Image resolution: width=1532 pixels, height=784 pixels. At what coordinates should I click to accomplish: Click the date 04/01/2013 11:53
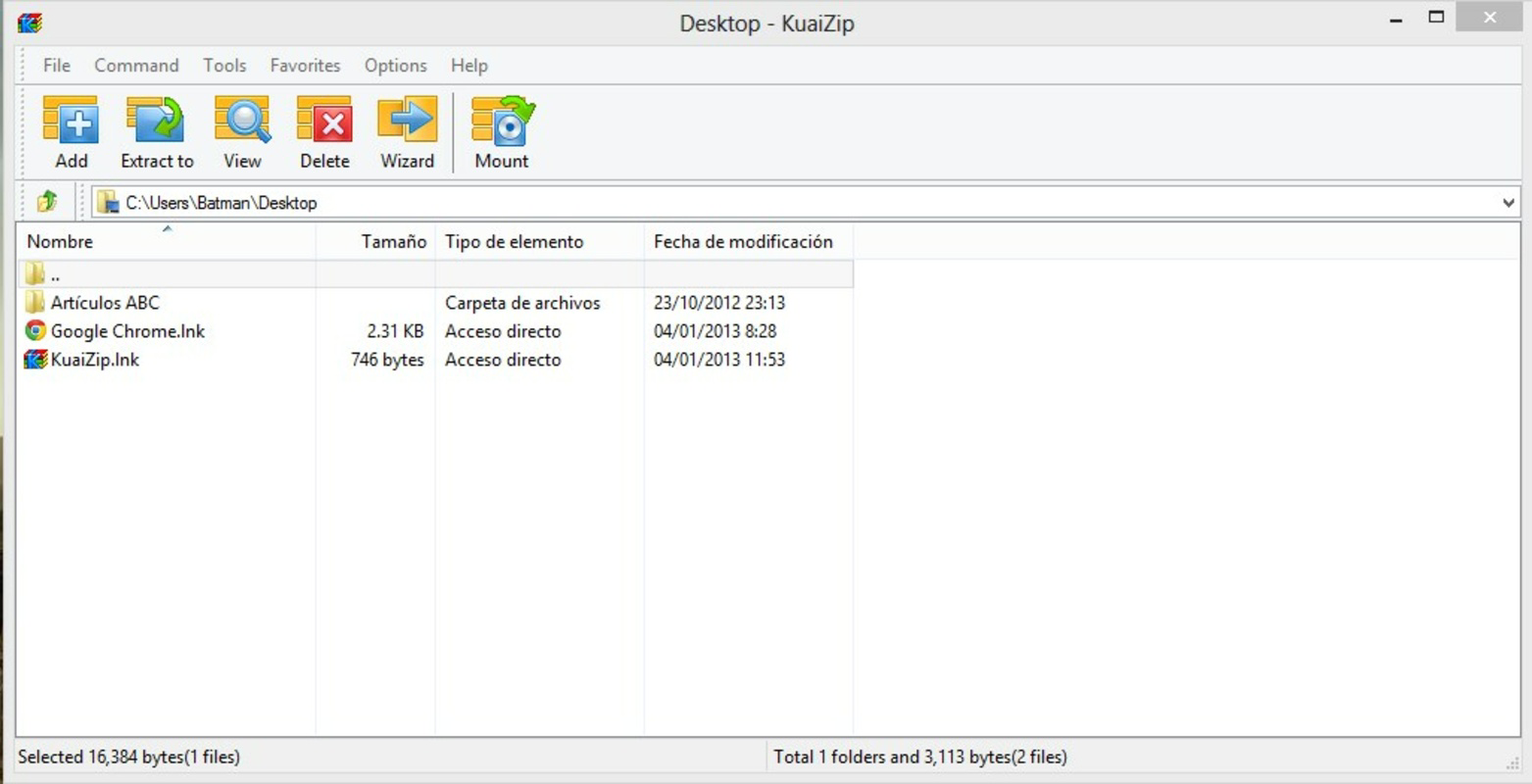tap(719, 360)
